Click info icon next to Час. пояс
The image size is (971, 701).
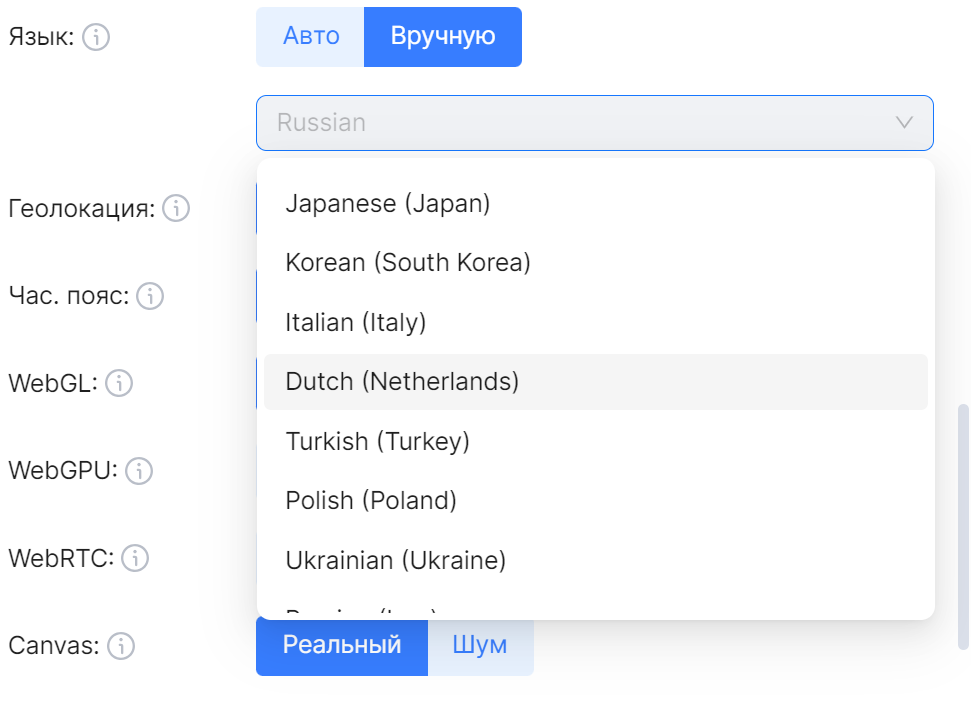(x=150, y=296)
